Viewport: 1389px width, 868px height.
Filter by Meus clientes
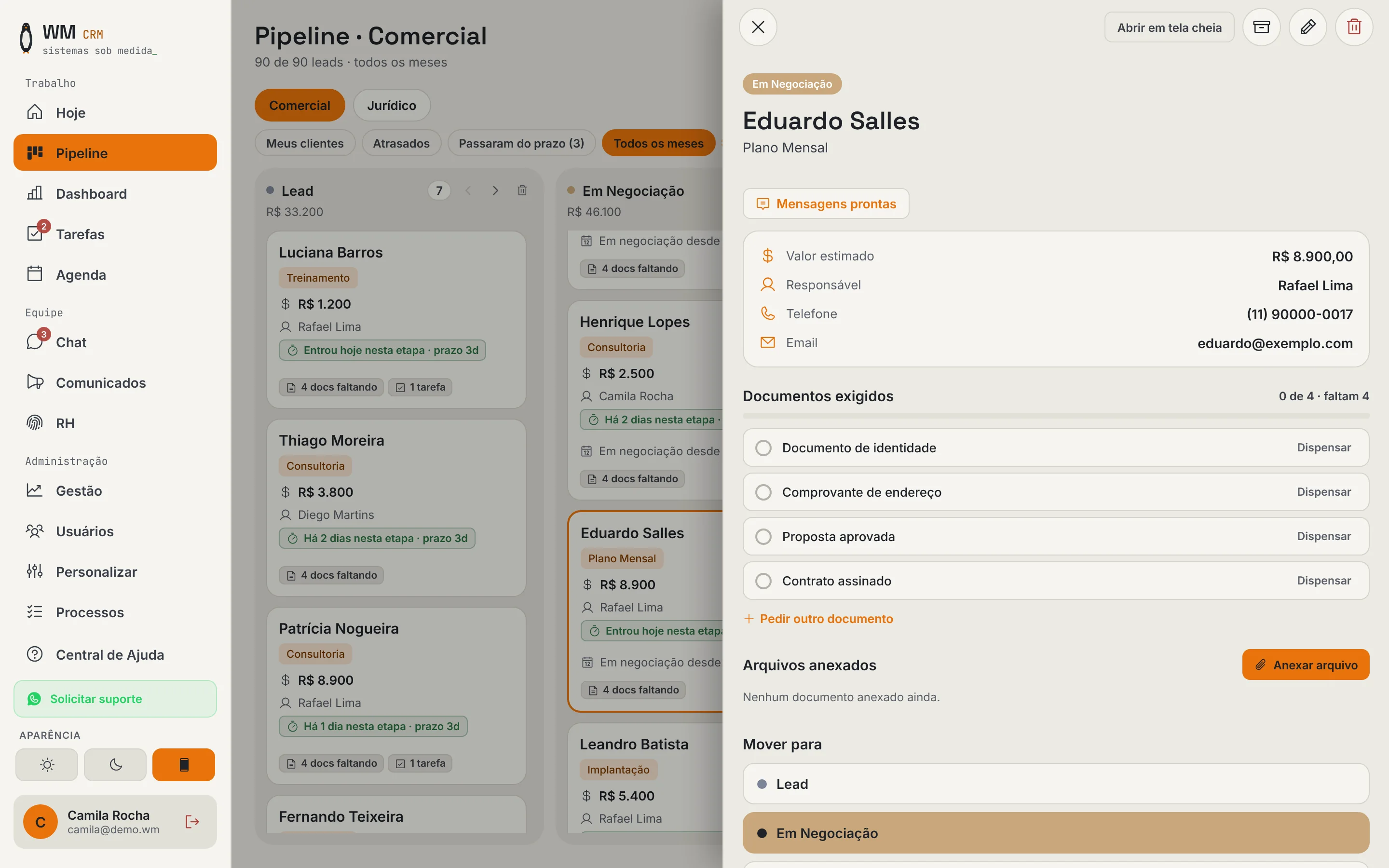pyautogui.click(x=305, y=143)
